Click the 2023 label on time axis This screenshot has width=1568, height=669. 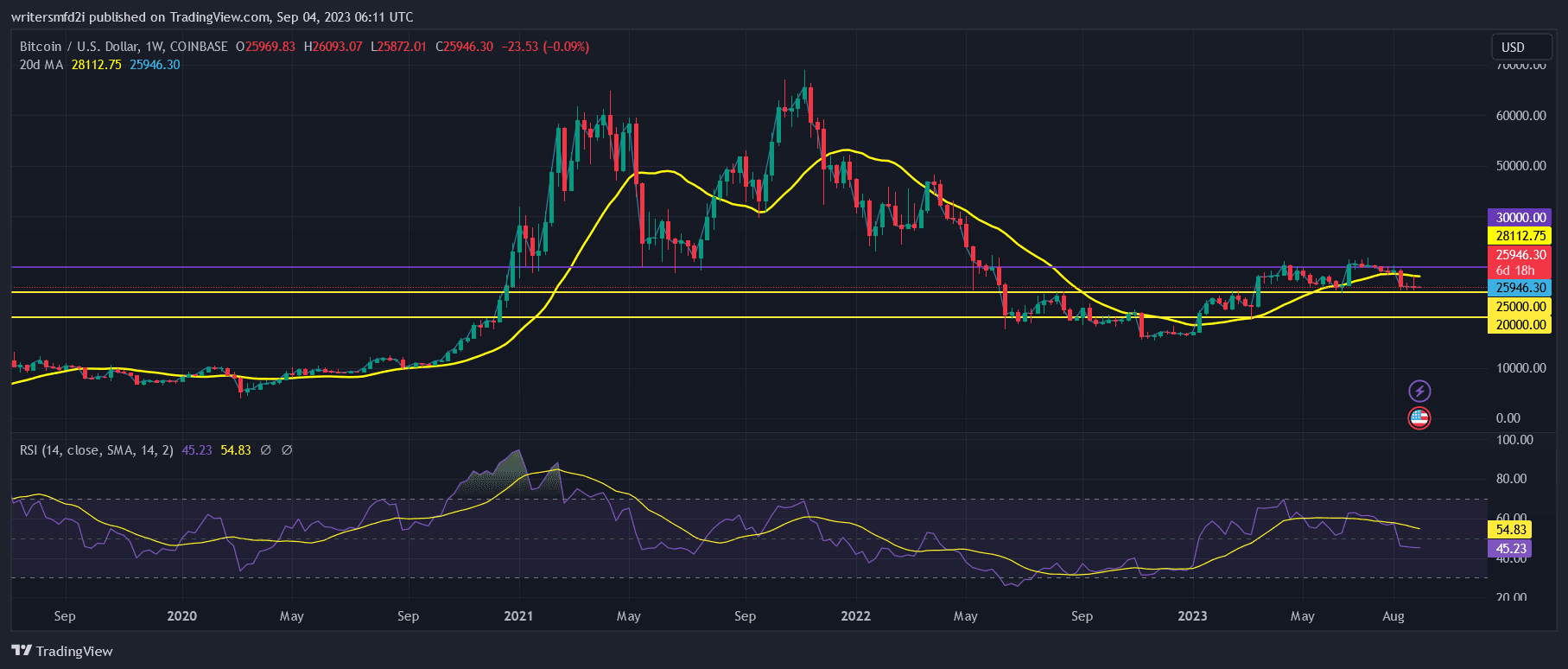pyautogui.click(x=1192, y=616)
